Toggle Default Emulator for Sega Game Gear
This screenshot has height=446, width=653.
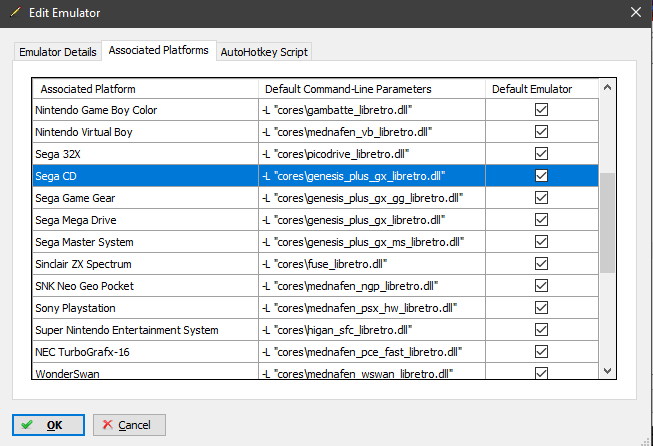(x=541, y=198)
